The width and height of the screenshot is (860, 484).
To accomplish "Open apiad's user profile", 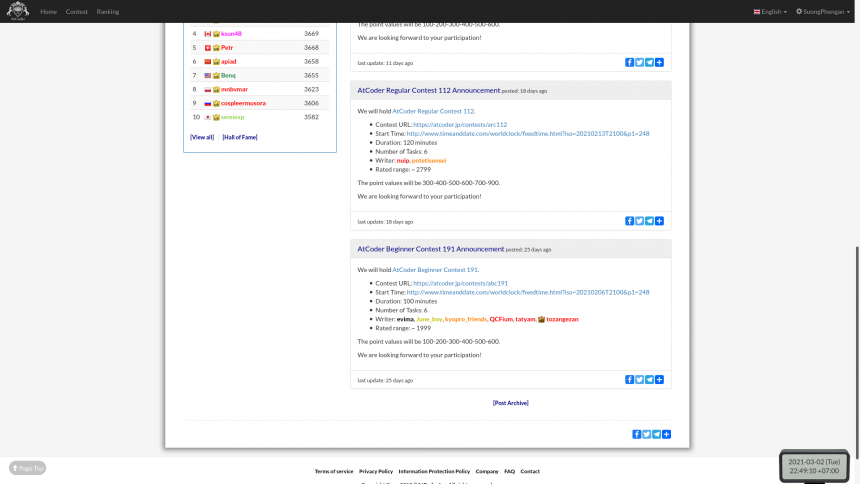I will pos(228,61).
